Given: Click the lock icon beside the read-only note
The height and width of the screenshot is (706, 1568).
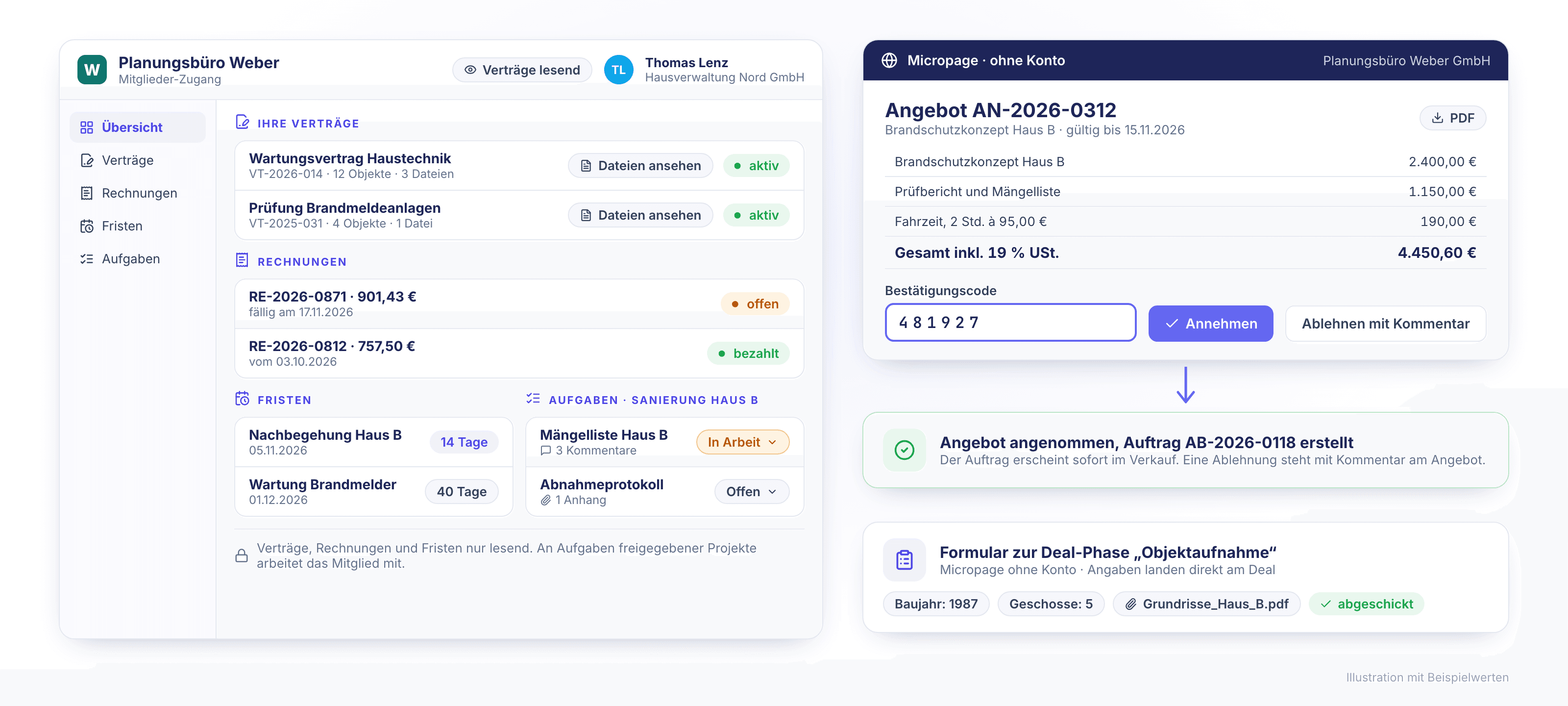Looking at the screenshot, I should (x=242, y=555).
